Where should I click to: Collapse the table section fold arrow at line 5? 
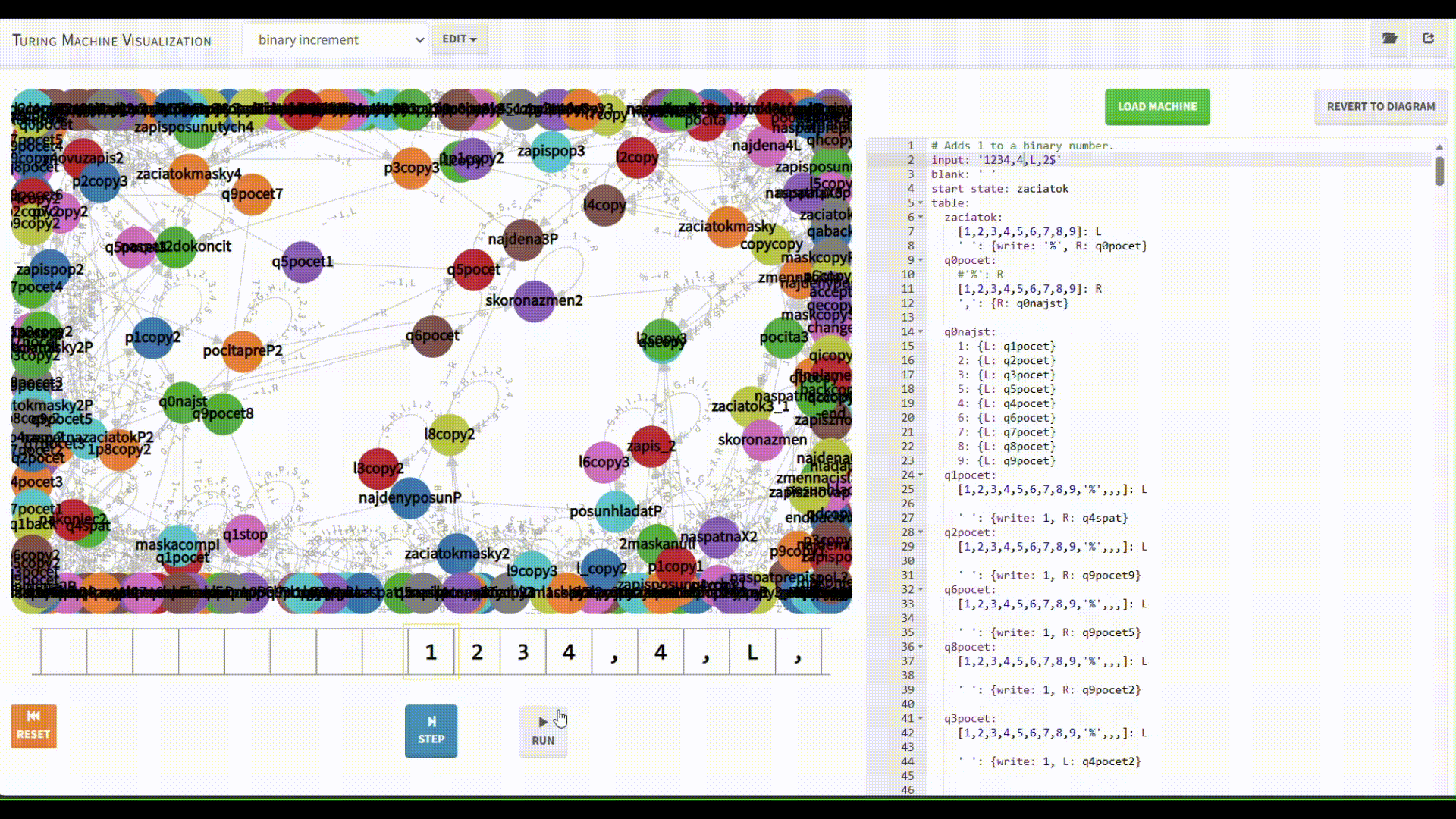click(920, 202)
